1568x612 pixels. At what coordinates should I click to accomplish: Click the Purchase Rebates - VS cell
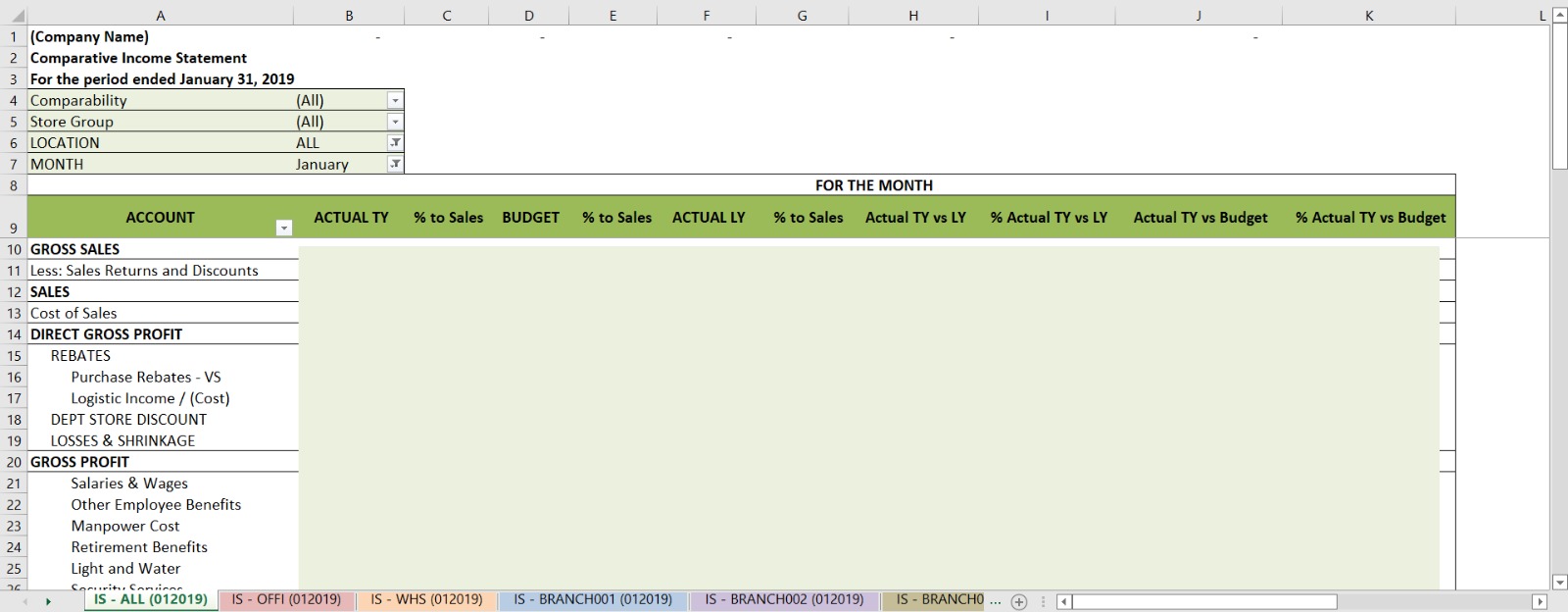coord(146,377)
